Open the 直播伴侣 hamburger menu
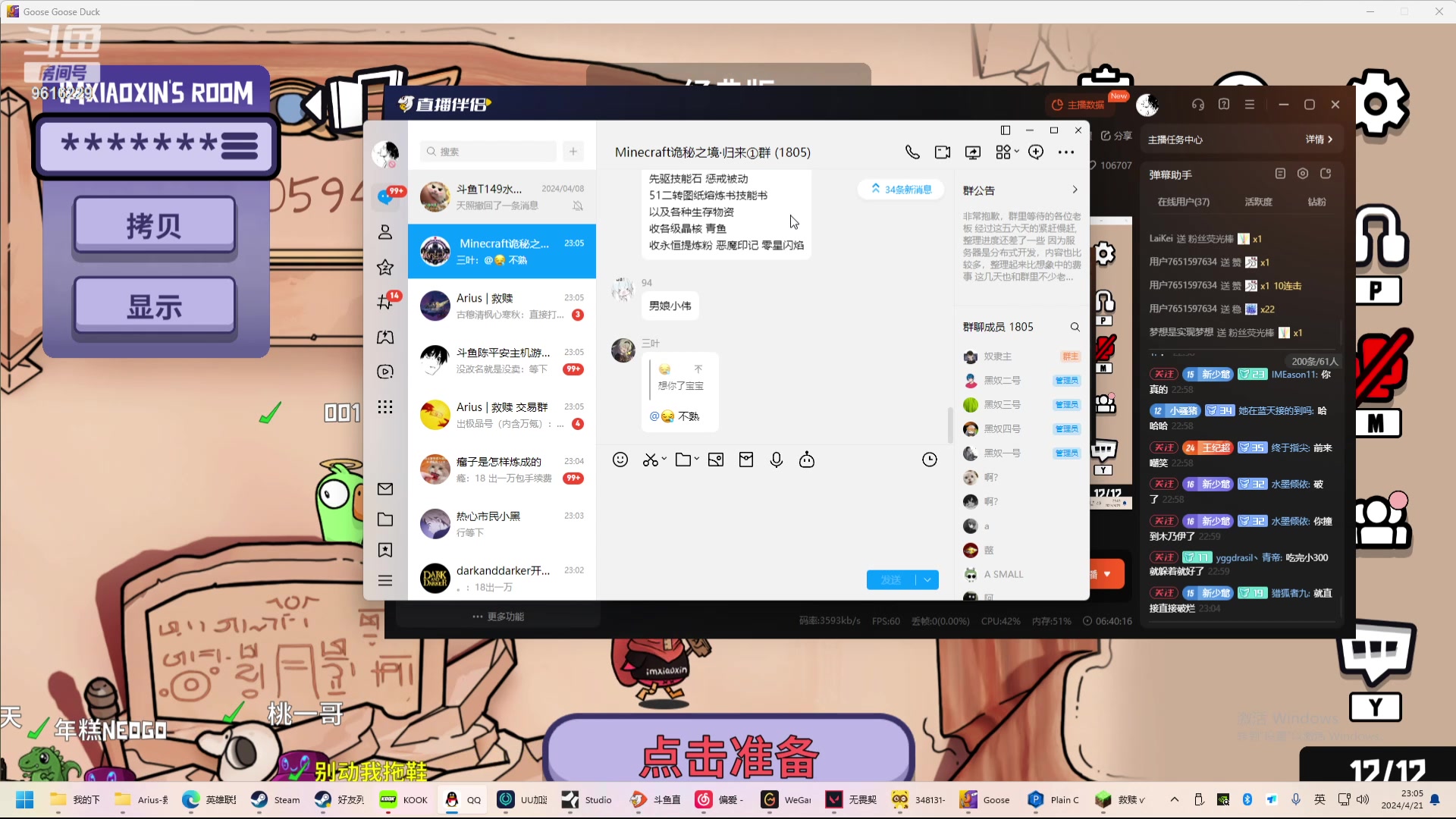1456x819 pixels. [1250, 105]
